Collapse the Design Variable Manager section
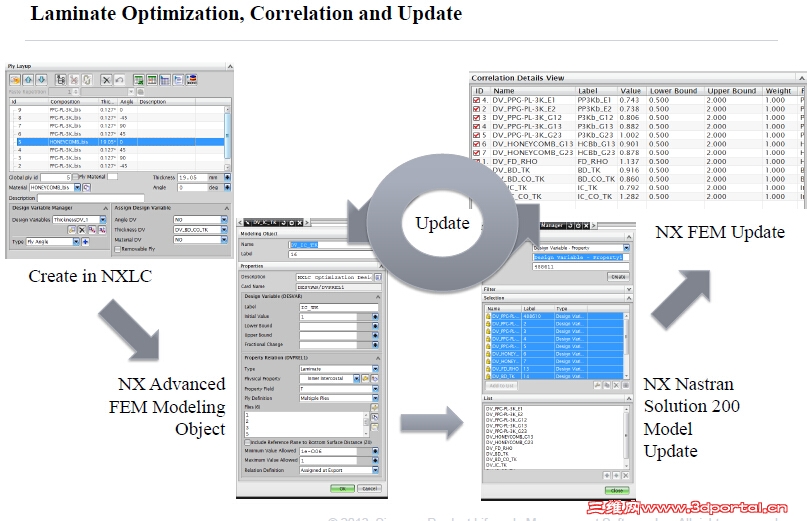The image size is (807, 521). (106, 208)
